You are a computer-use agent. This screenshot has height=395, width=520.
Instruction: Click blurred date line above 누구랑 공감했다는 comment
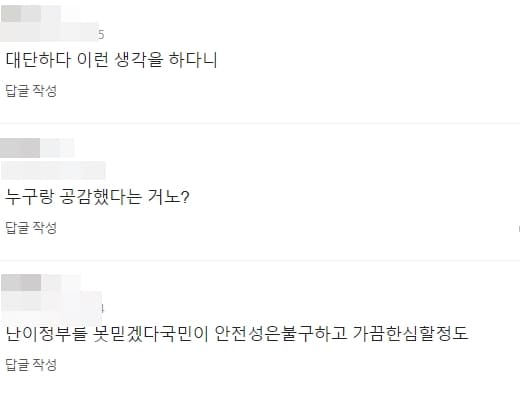53,170
